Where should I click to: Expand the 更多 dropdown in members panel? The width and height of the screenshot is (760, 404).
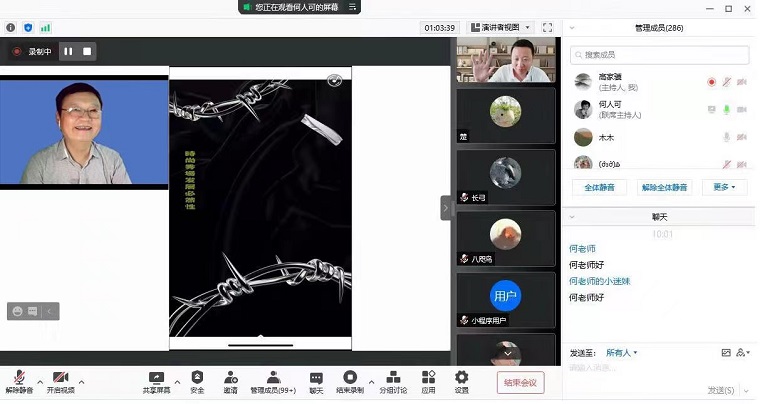[x=724, y=187]
